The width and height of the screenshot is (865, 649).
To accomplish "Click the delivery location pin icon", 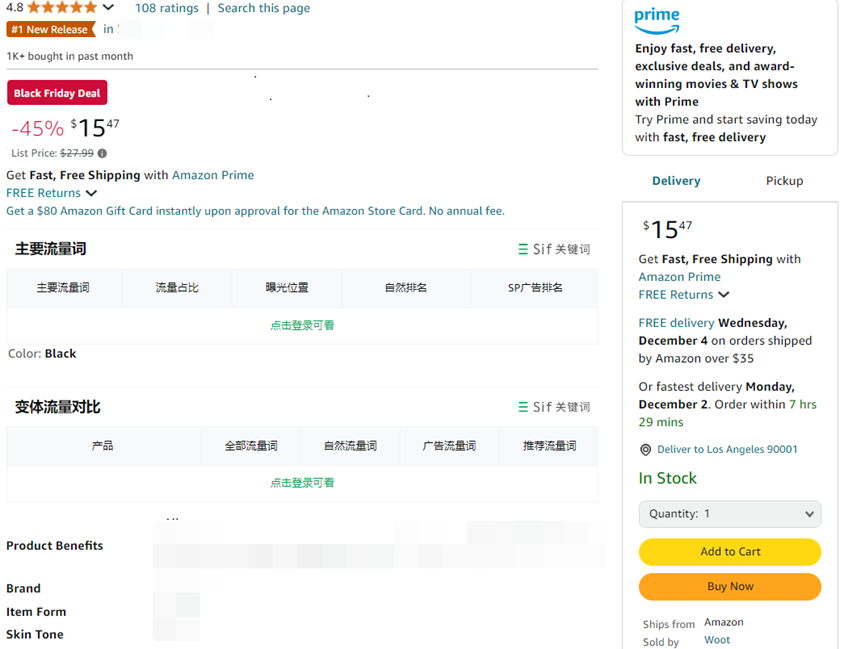I will (645, 450).
